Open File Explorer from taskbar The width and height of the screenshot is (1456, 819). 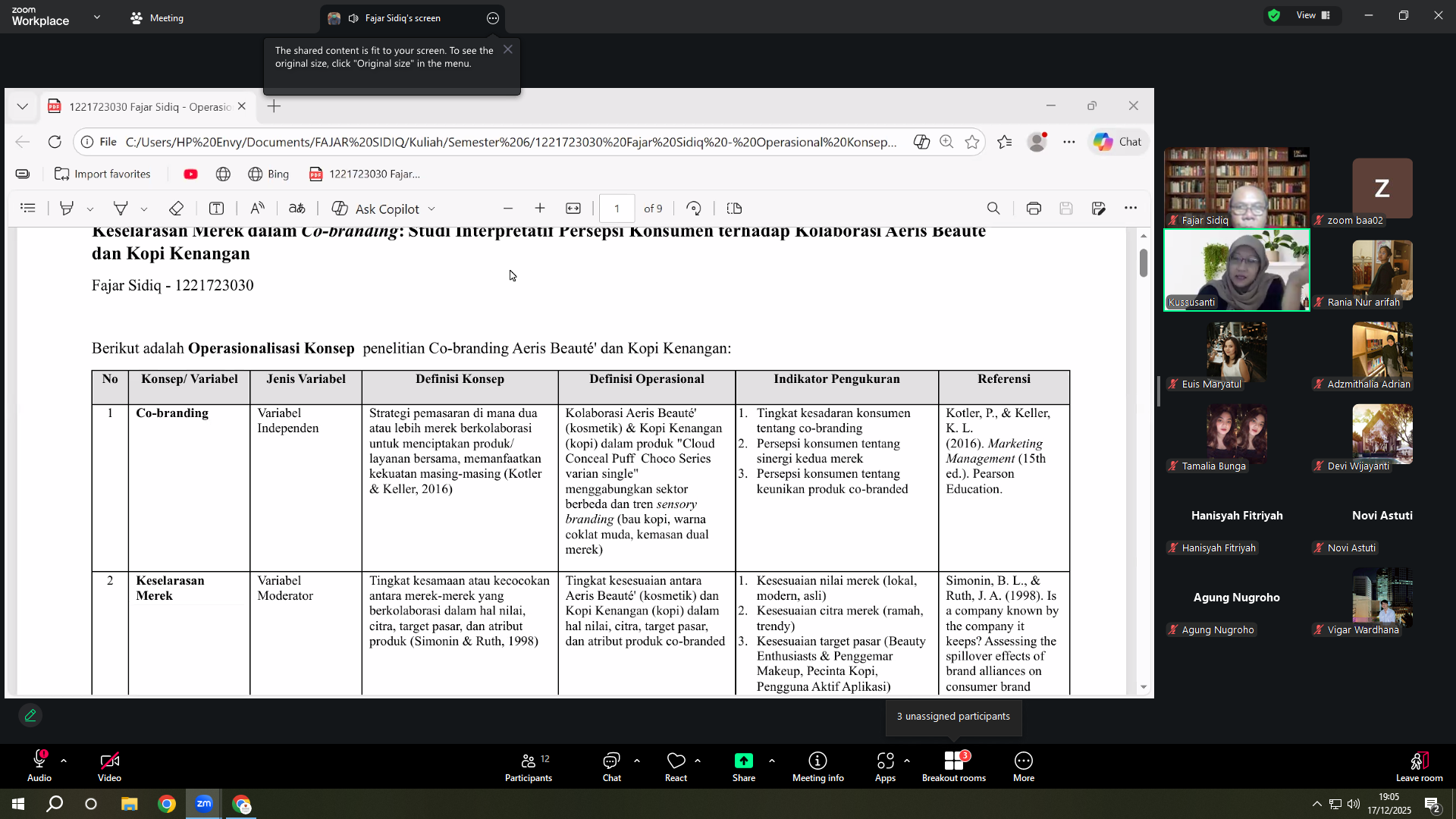click(129, 804)
